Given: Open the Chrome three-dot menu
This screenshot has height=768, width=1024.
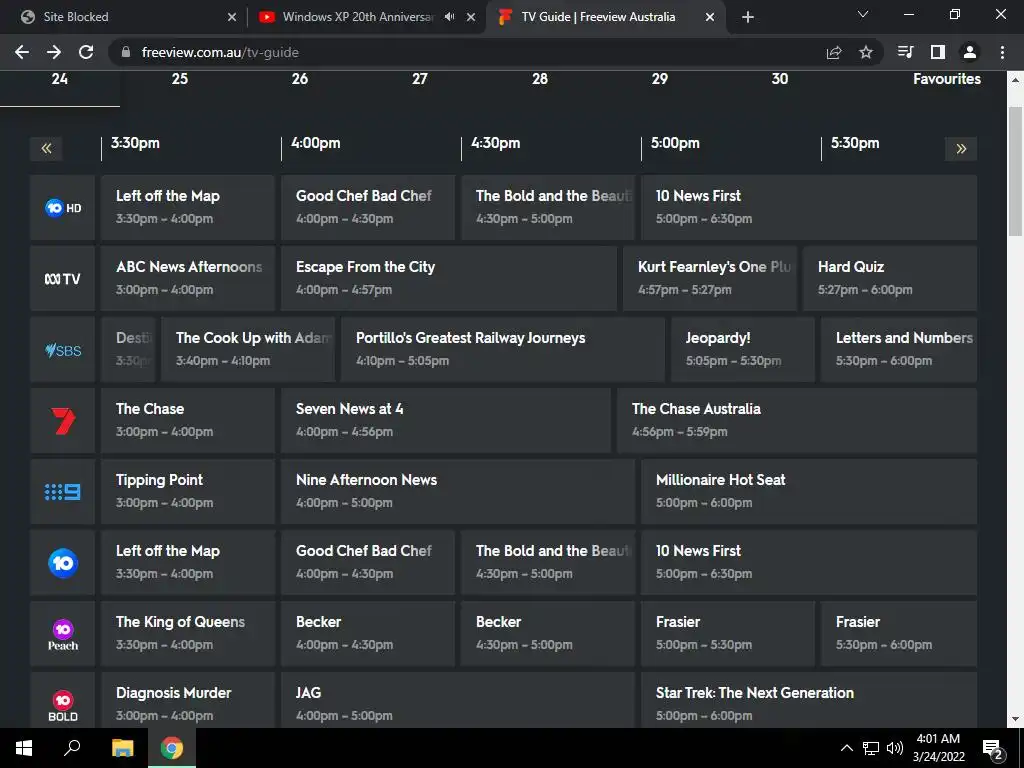Looking at the screenshot, I should (x=1002, y=52).
